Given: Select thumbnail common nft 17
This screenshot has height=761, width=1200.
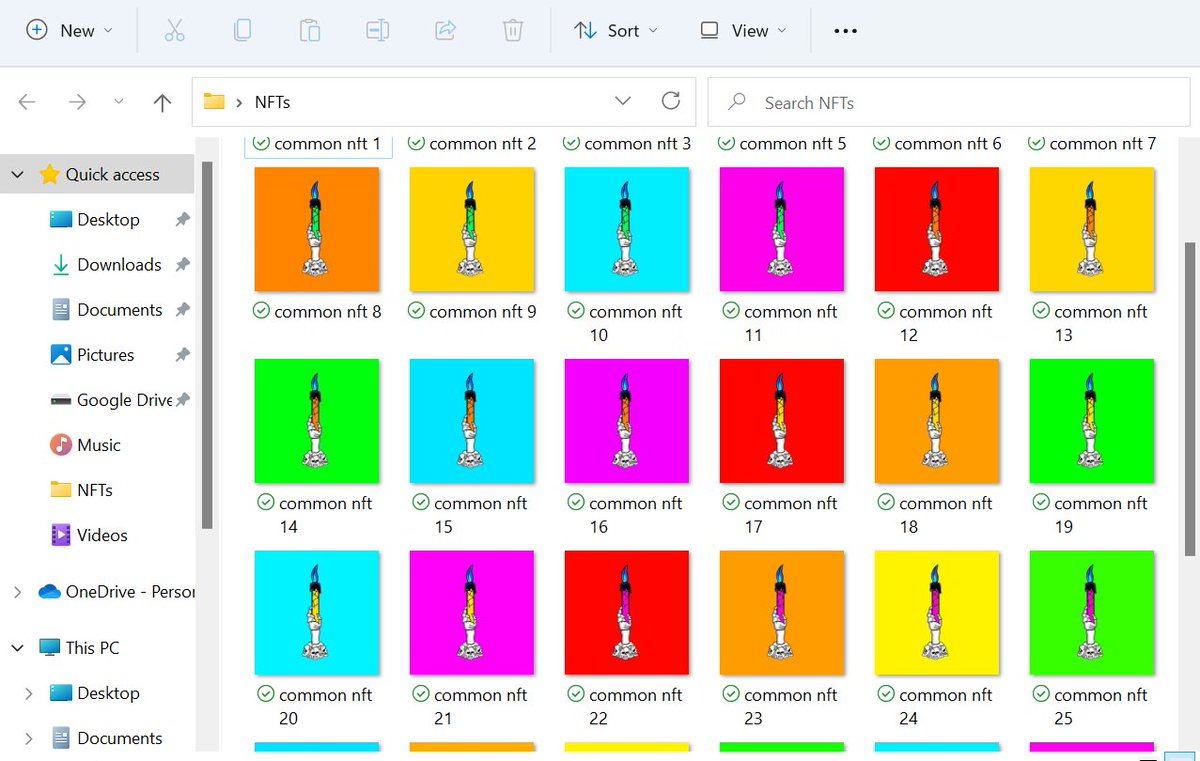Looking at the screenshot, I should point(782,421).
